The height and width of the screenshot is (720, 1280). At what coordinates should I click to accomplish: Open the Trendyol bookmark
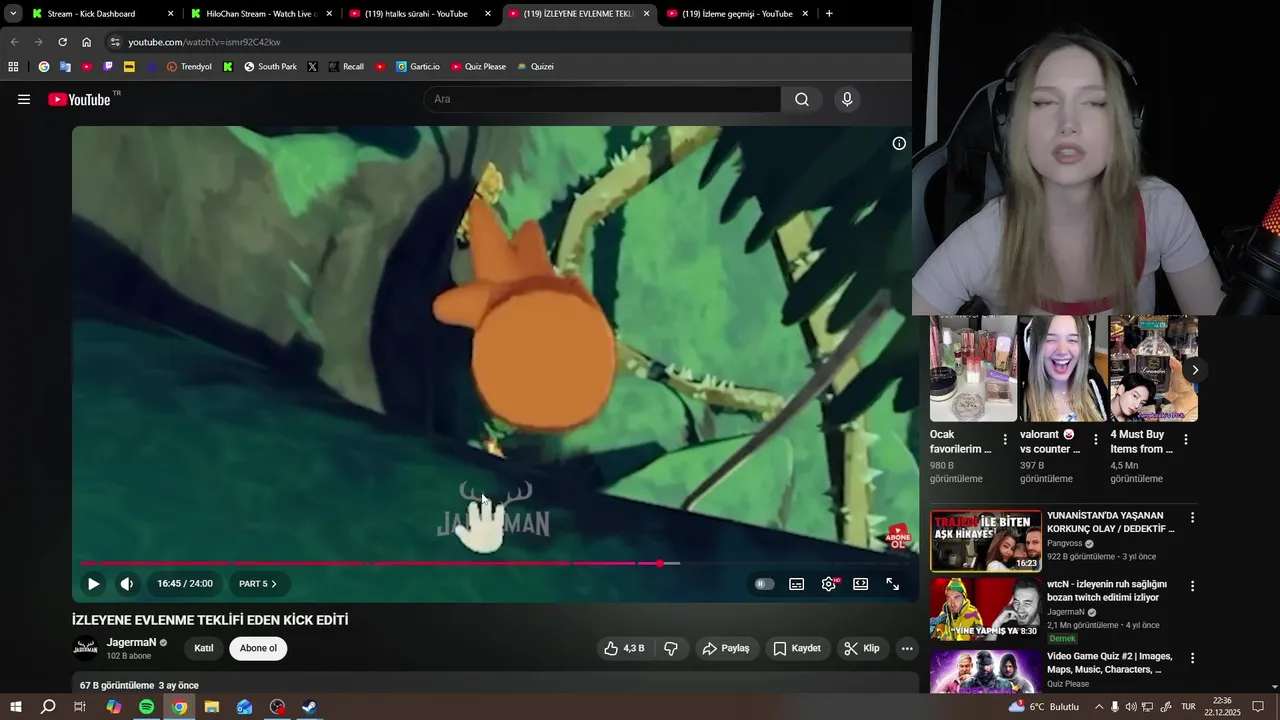[189, 67]
